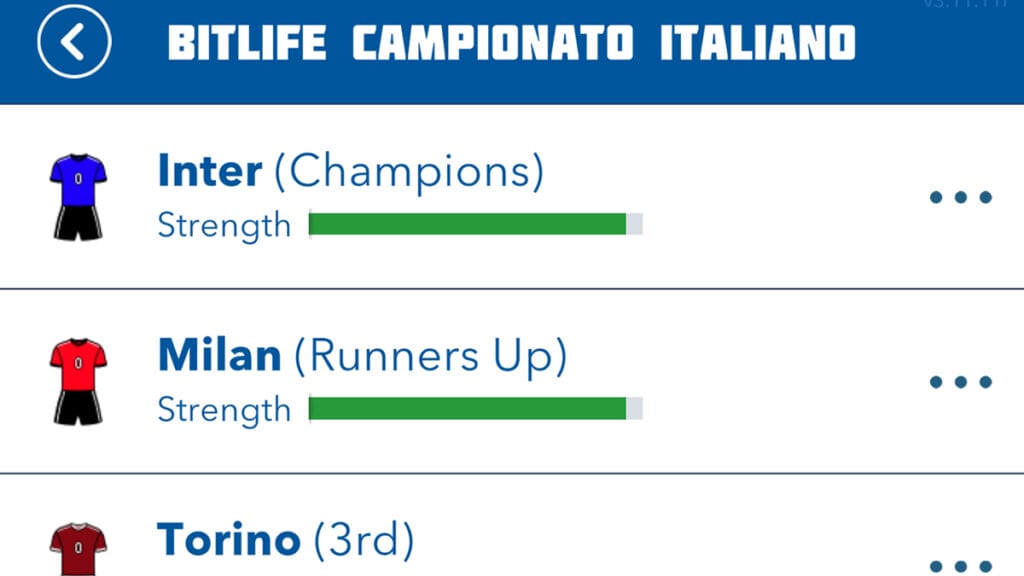Click Inter's green strength bar

click(x=467, y=224)
